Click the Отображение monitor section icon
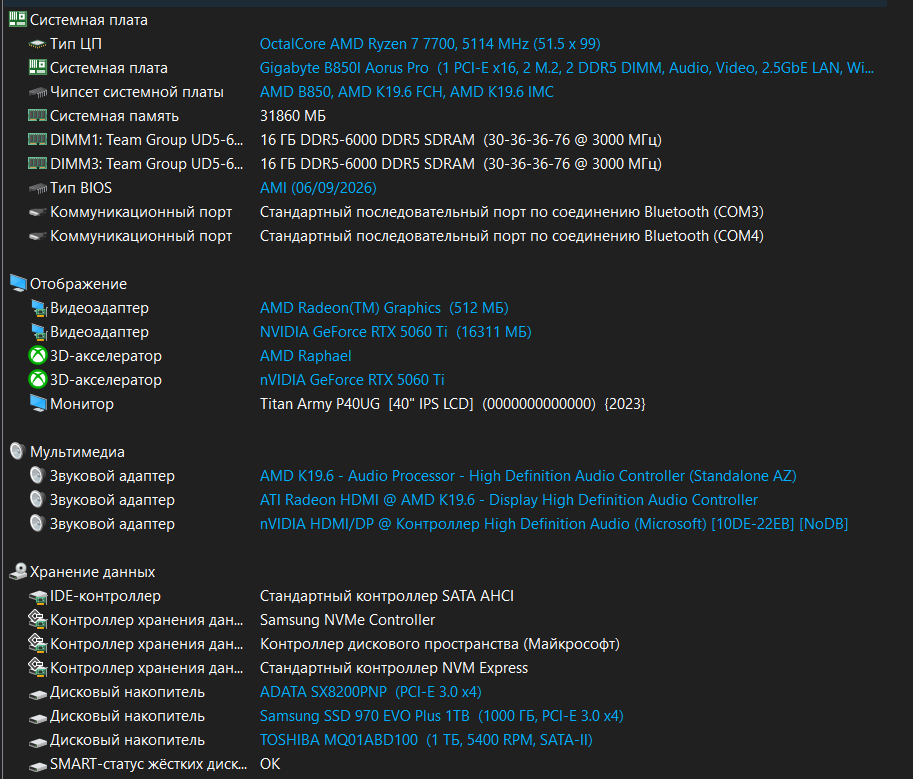Image resolution: width=913 pixels, height=779 pixels. (x=18, y=284)
